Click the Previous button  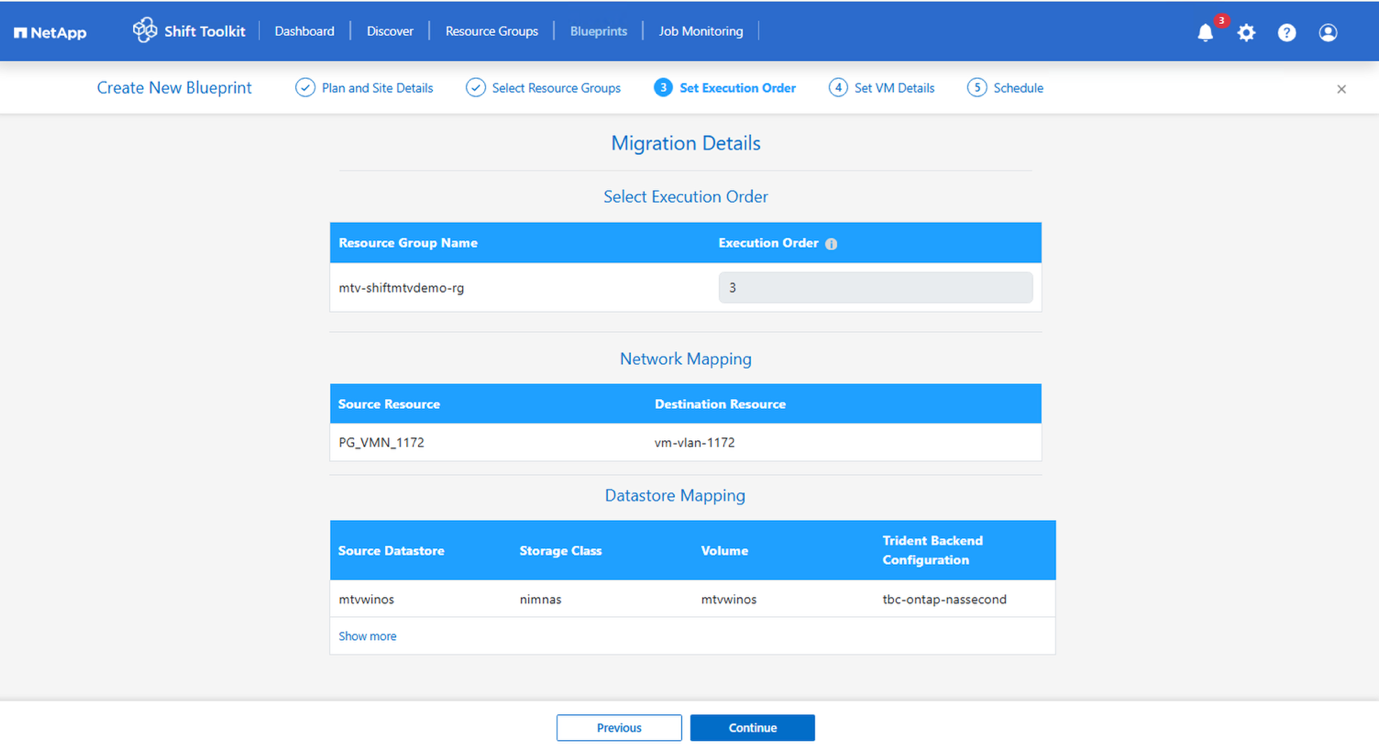coord(619,727)
